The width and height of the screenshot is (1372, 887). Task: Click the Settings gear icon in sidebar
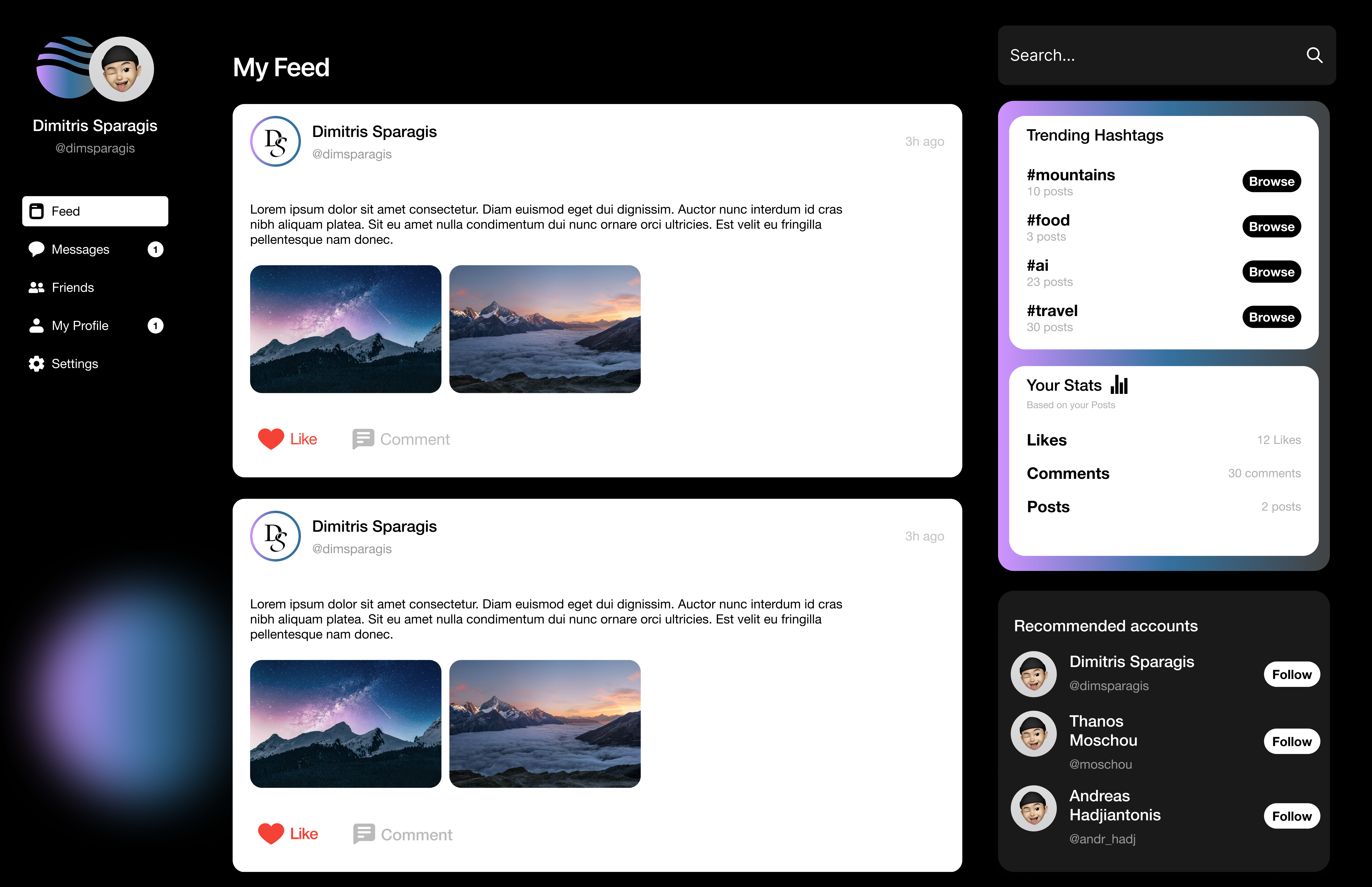(x=36, y=363)
